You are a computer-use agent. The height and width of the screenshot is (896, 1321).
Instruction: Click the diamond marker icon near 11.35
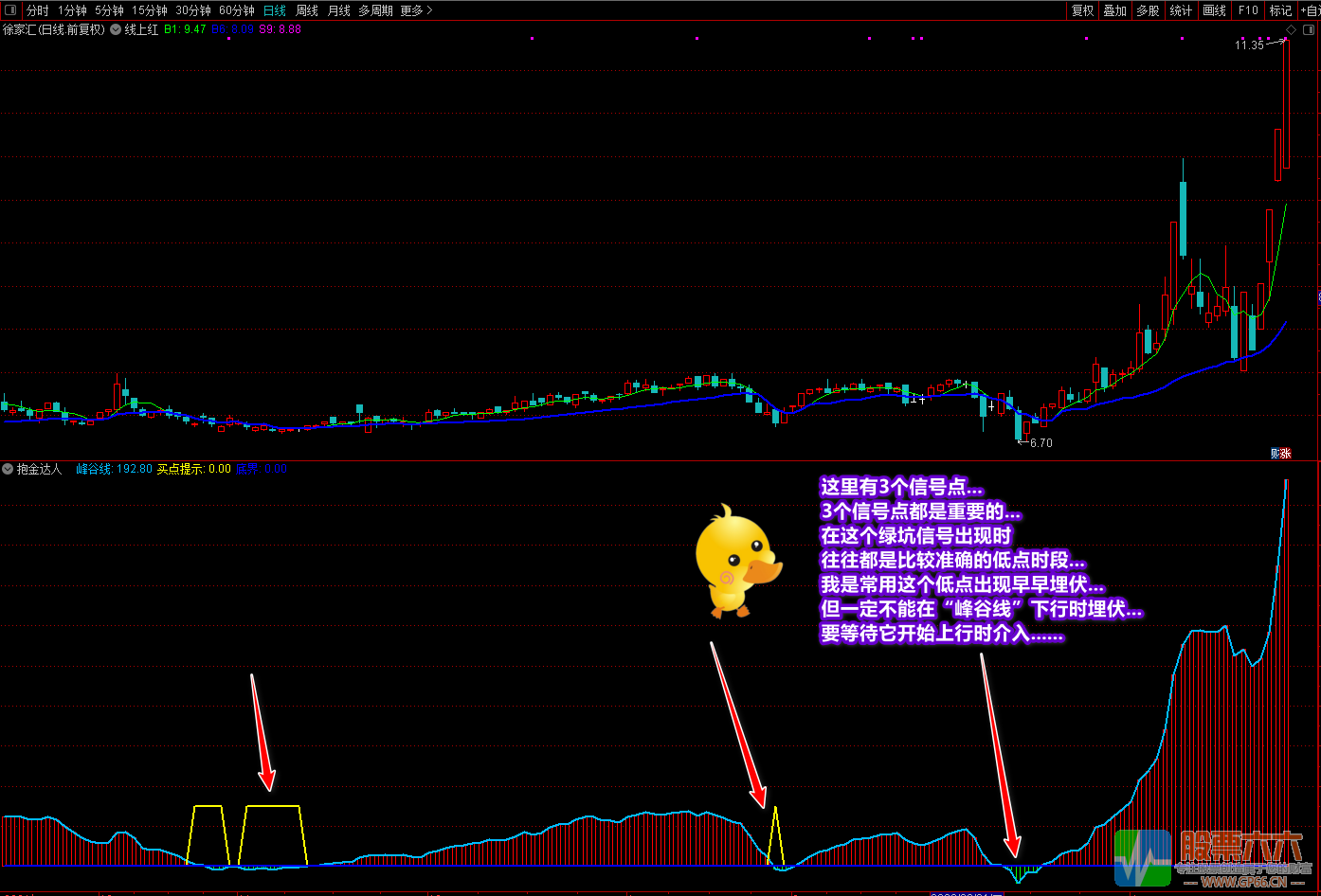click(1291, 30)
